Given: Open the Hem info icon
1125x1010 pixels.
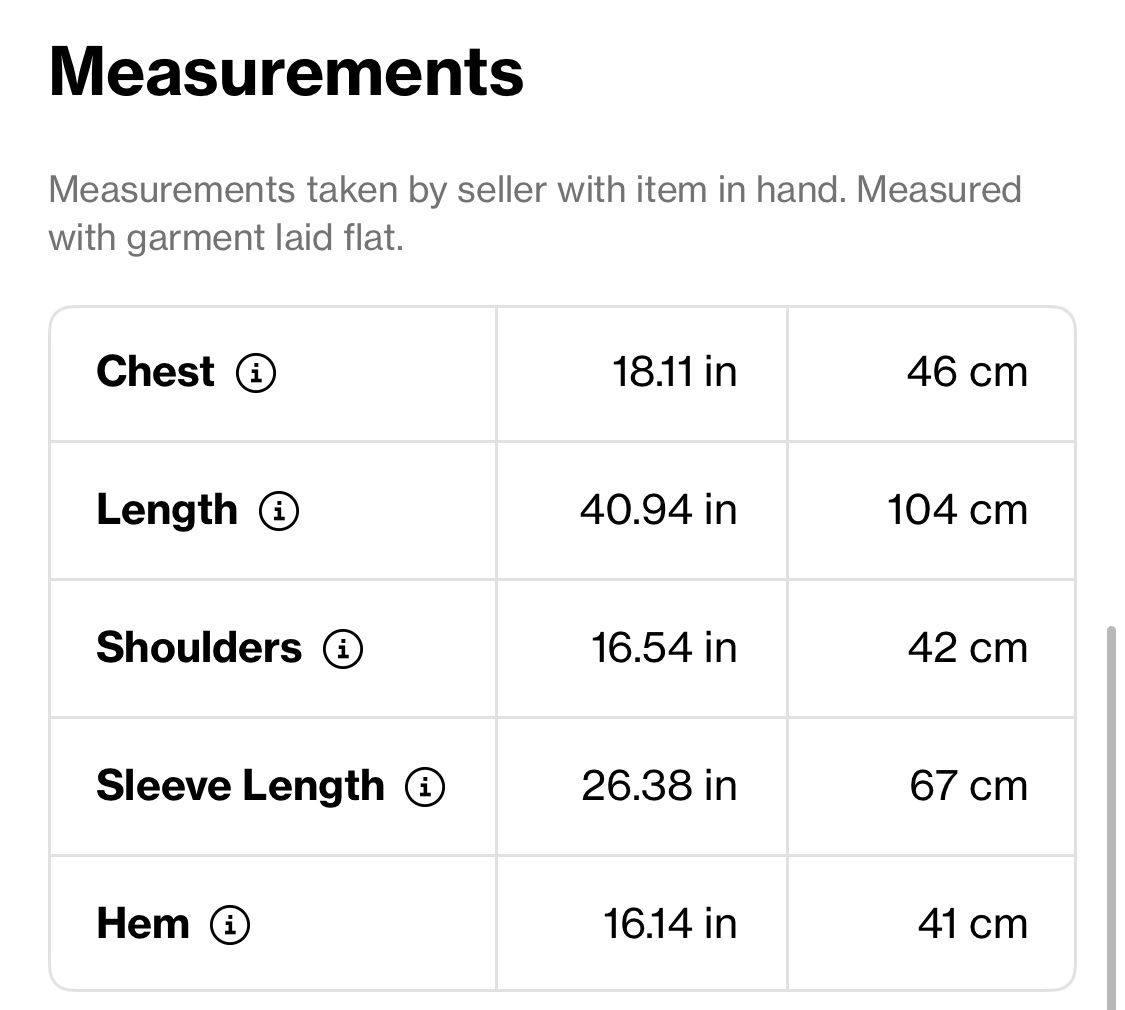Looking at the screenshot, I should tap(230, 924).
